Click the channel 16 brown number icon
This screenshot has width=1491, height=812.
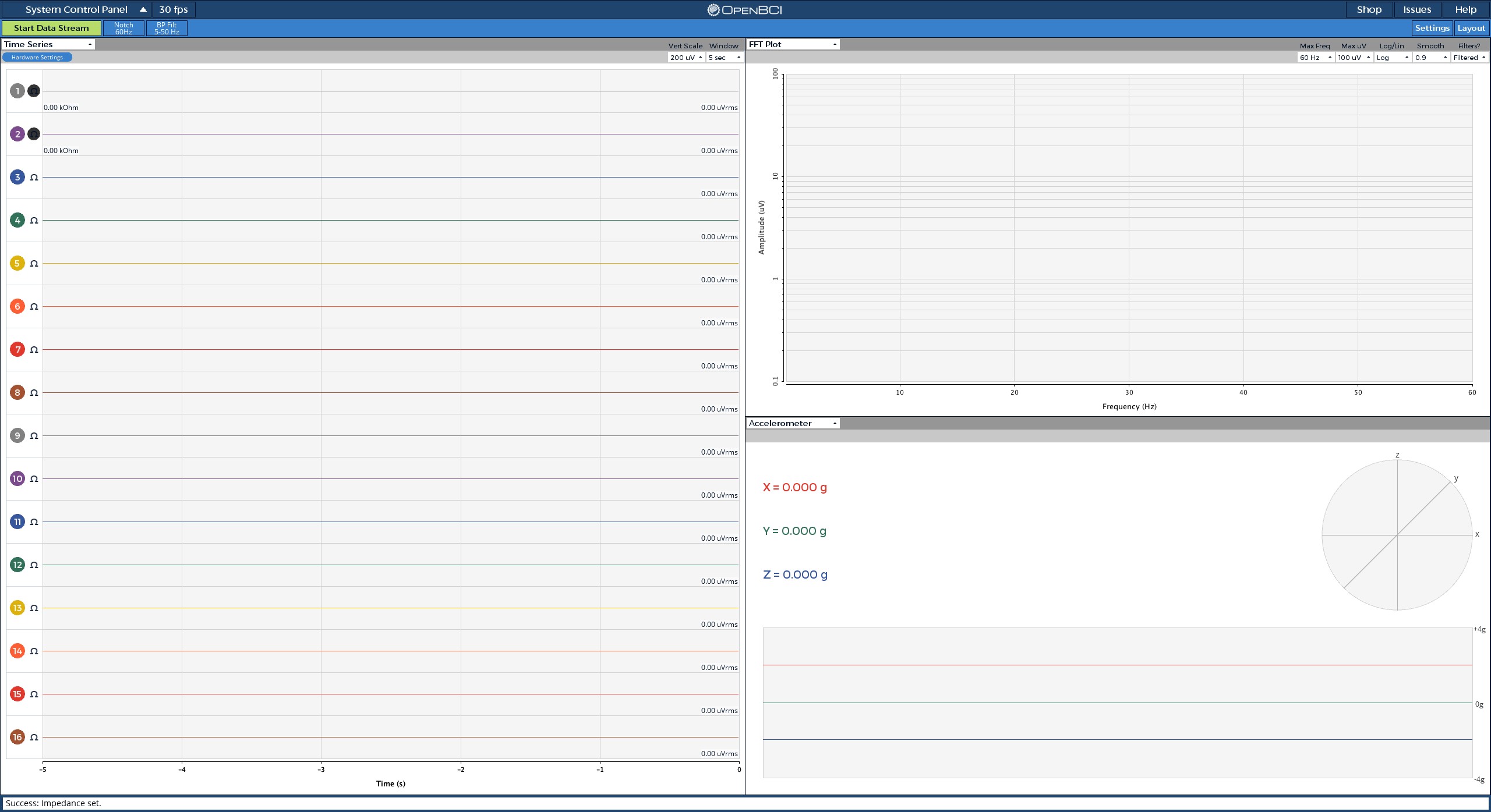17,737
